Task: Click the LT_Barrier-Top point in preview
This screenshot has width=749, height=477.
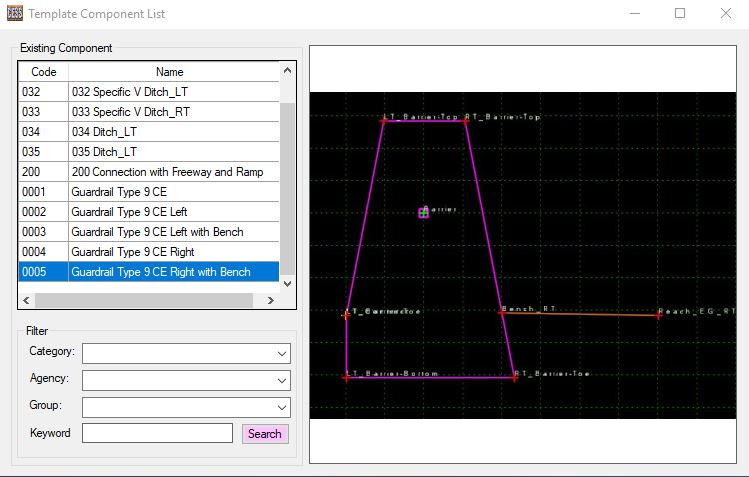Action: (384, 121)
